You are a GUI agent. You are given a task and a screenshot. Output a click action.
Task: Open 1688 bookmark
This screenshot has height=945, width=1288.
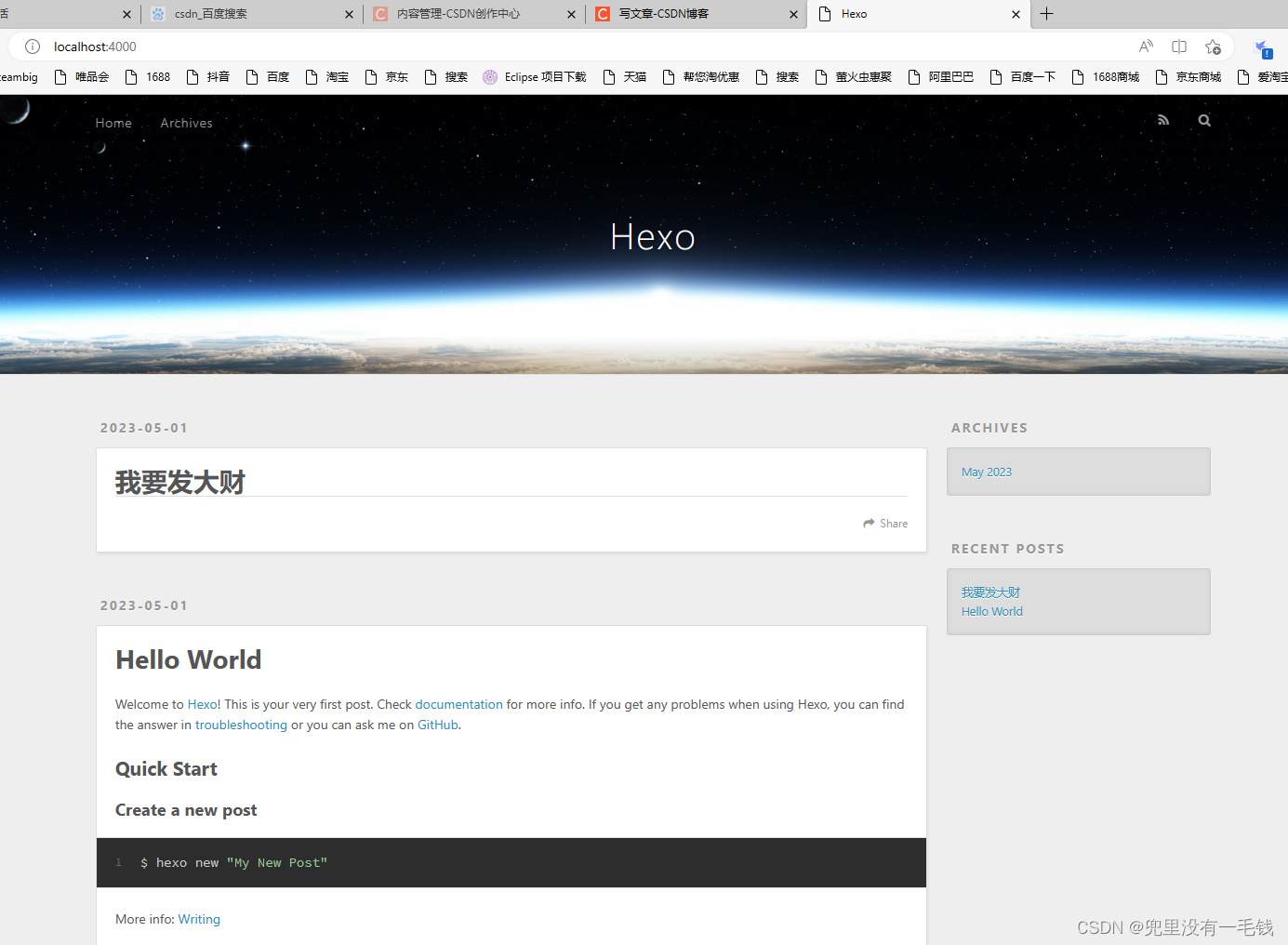[148, 77]
